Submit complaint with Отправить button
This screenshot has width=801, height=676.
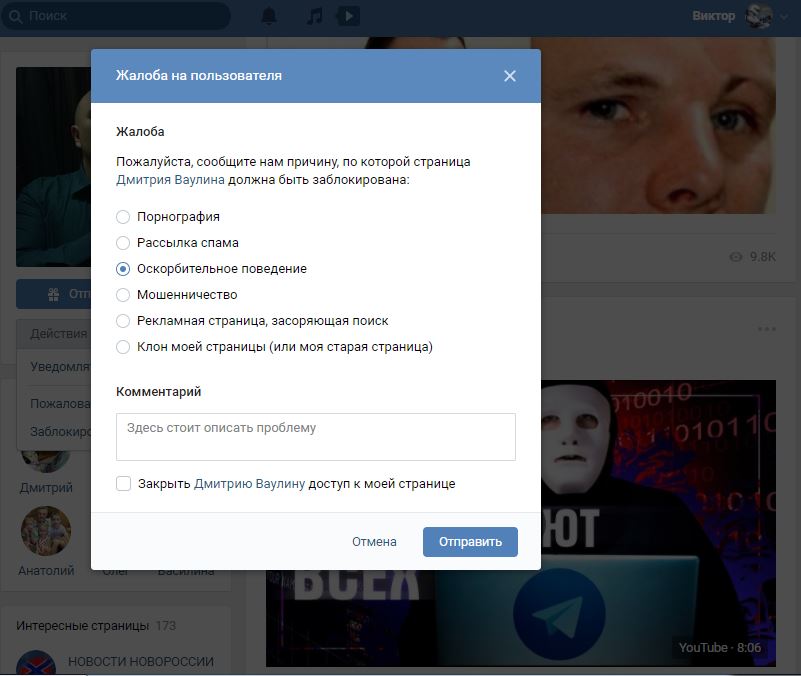coord(470,542)
